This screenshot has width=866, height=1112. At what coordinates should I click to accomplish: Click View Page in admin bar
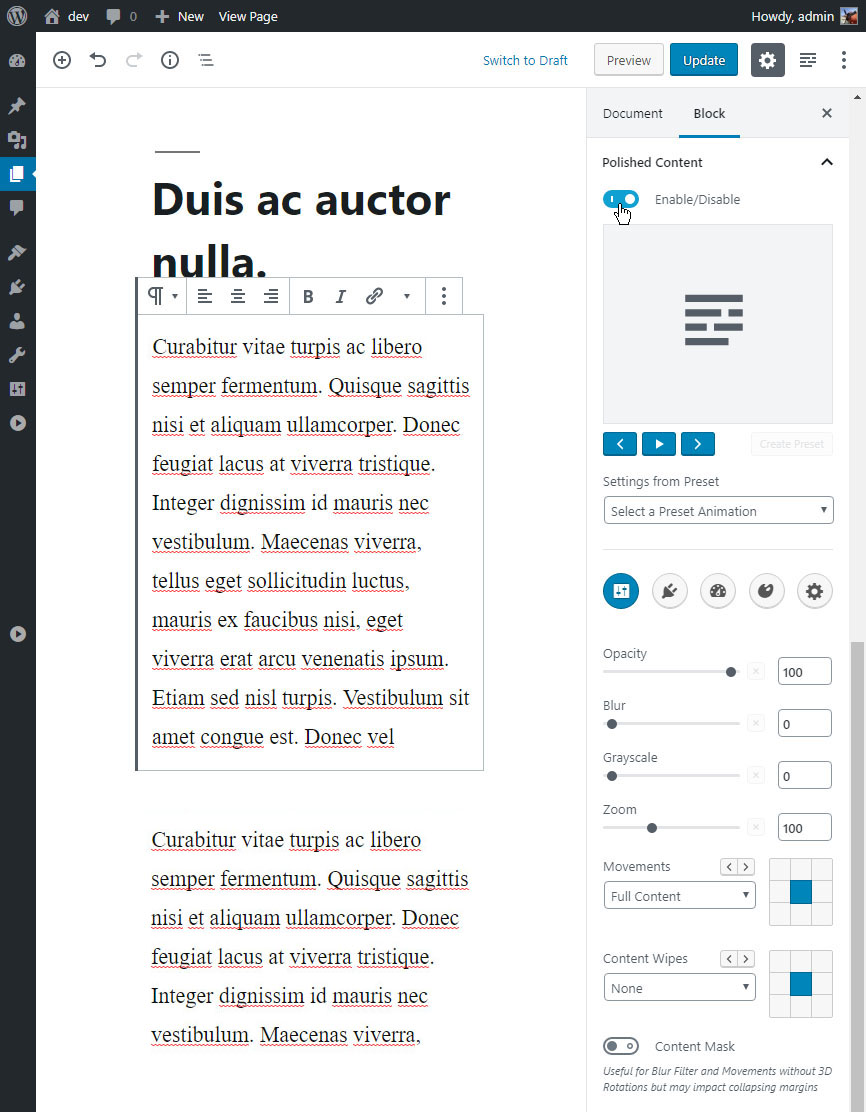point(248,16)
